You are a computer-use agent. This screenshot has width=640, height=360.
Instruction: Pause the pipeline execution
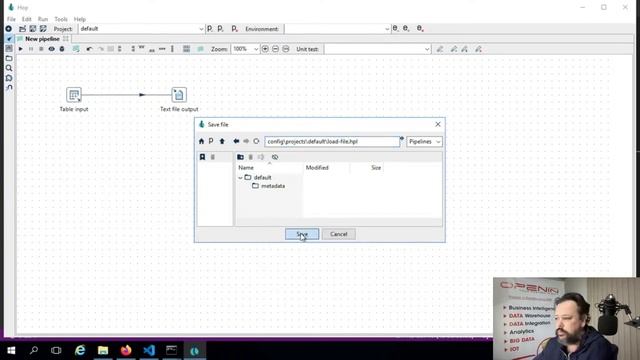[31, 49]
